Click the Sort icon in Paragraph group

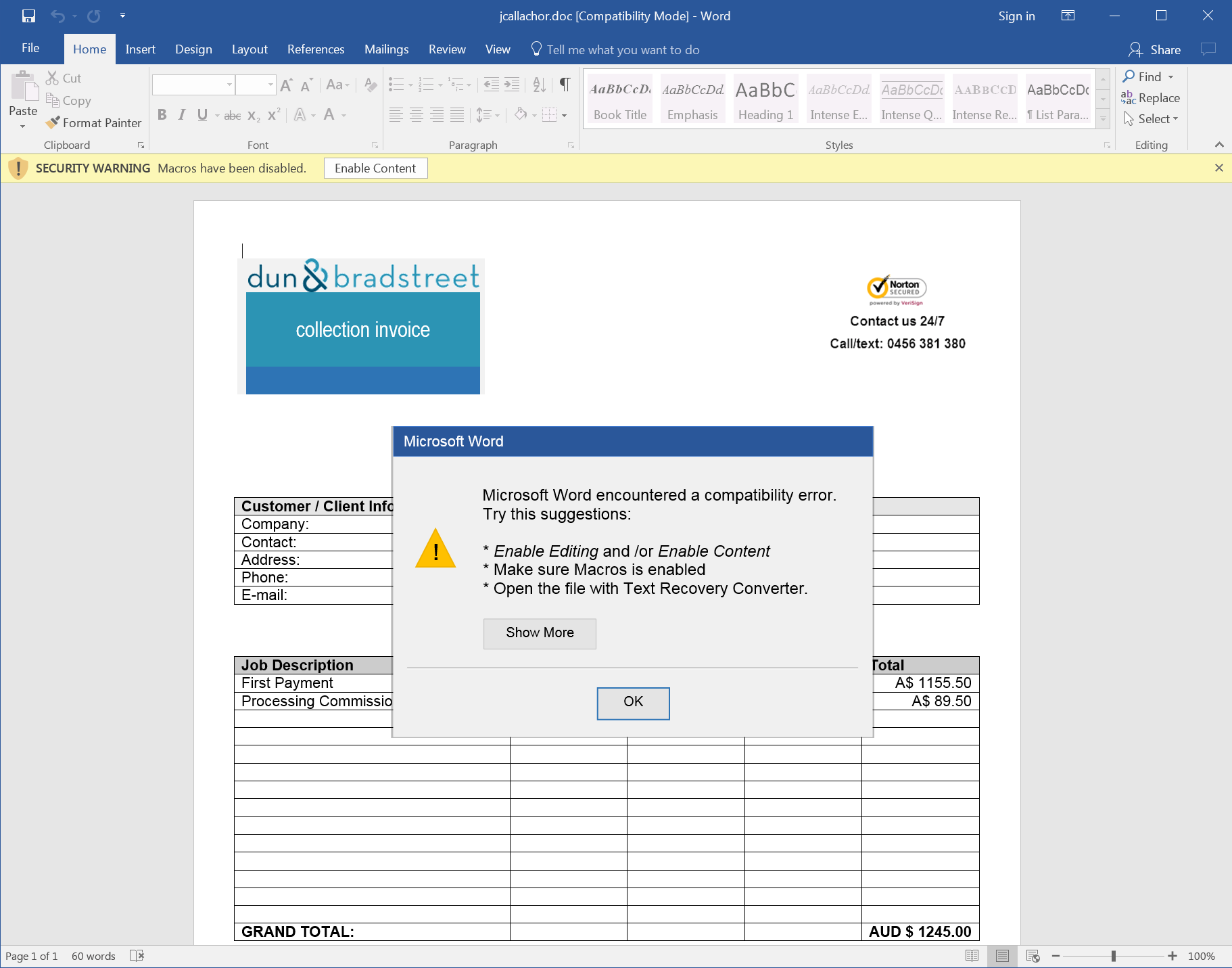click(x=539, y=85)
